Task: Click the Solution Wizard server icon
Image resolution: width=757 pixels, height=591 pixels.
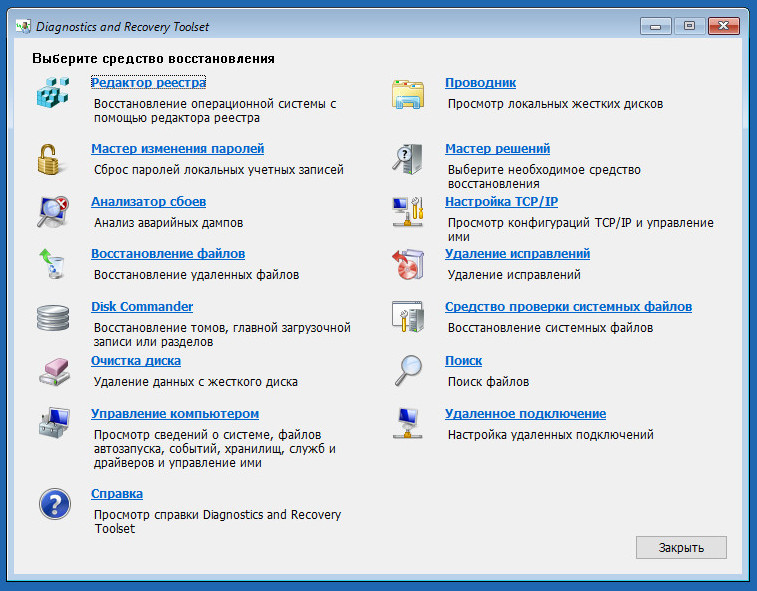Action: pyautogui.click(x=407, y=158)
